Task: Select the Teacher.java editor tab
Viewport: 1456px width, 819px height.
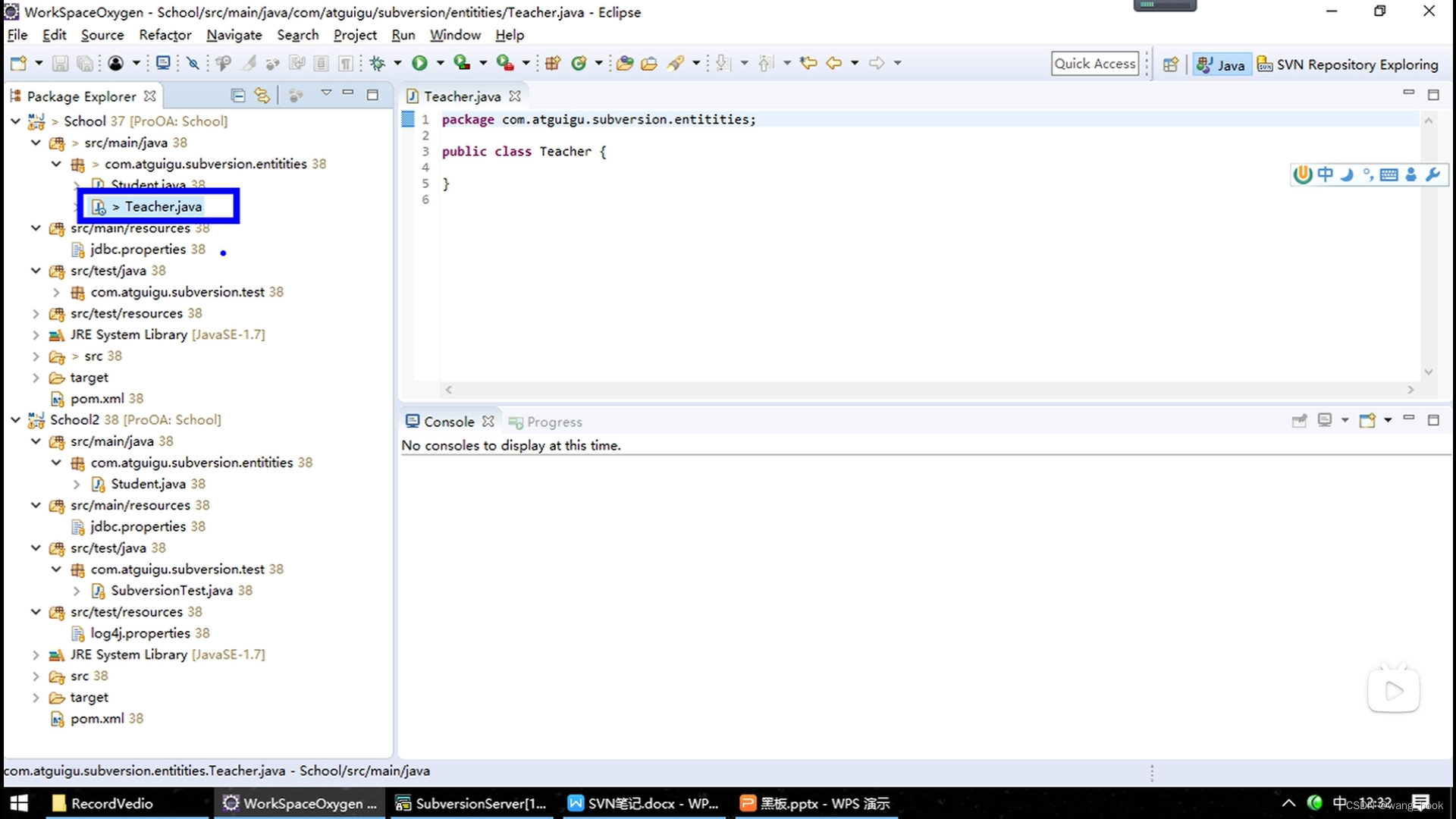Action: [462, 96]
